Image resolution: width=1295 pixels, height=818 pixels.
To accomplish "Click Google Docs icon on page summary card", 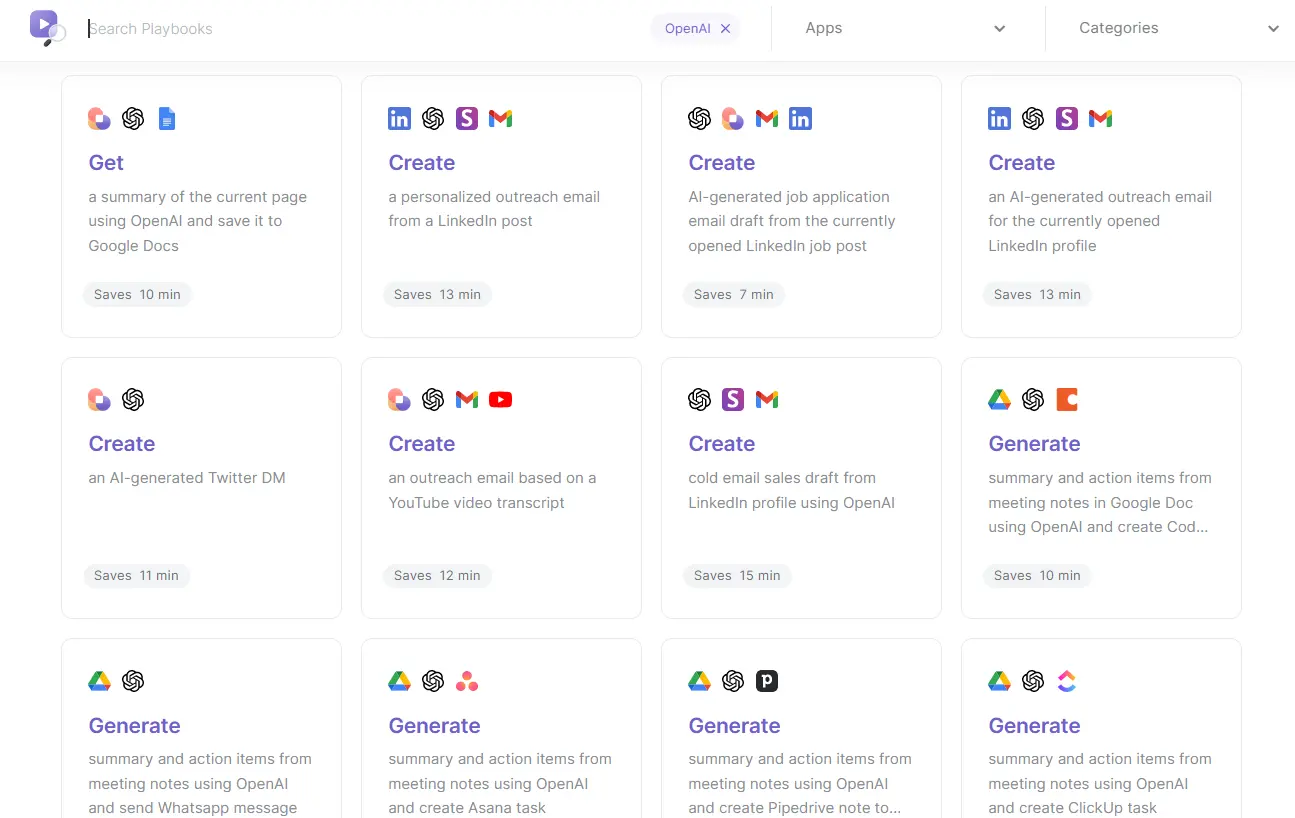I will pos(167,119).
